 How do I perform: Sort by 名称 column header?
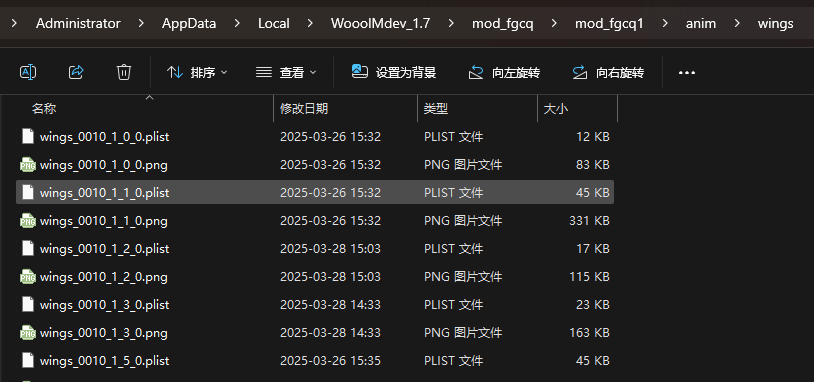[x=44, y=108]
